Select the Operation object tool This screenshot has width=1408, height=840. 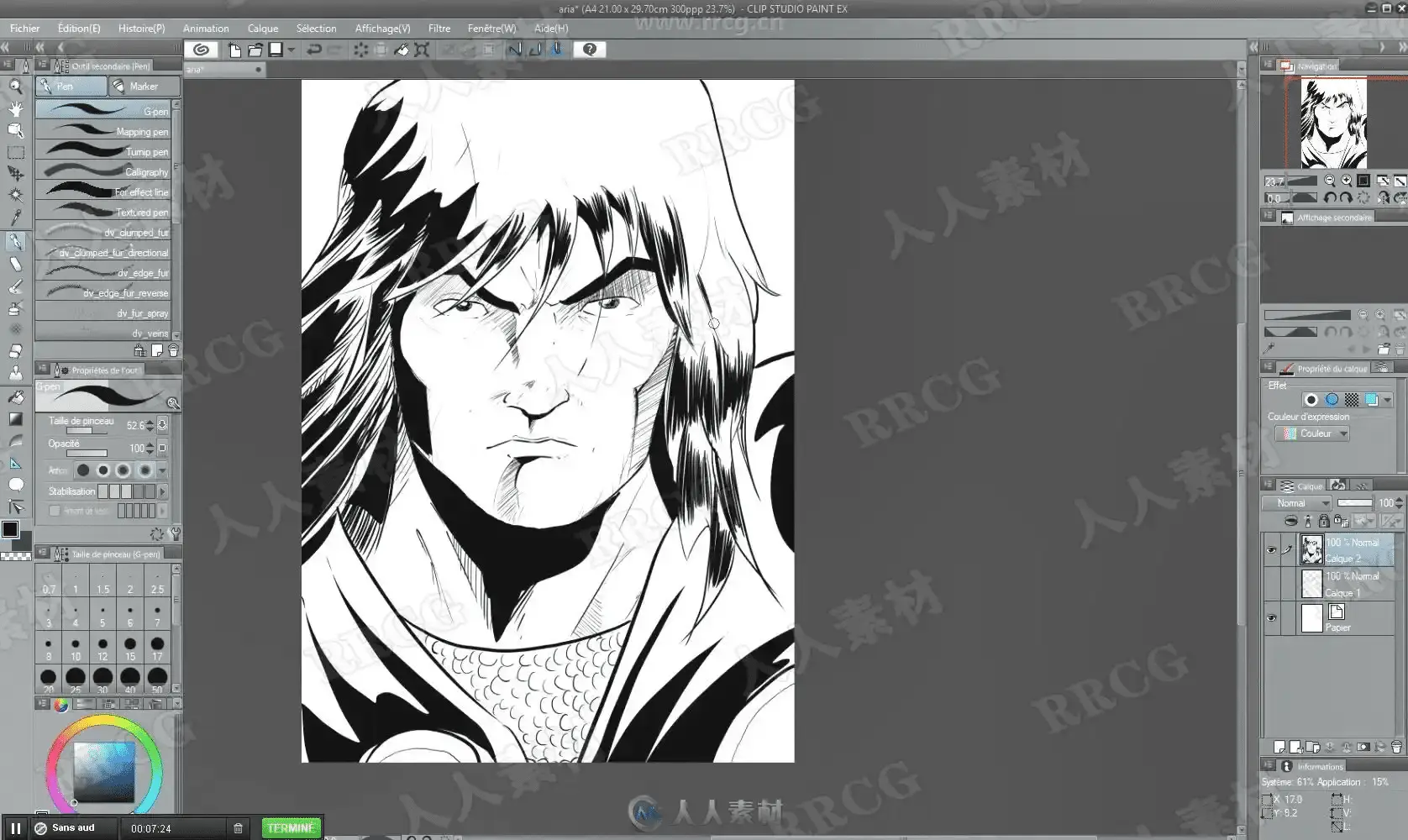[x=15, y=130]
